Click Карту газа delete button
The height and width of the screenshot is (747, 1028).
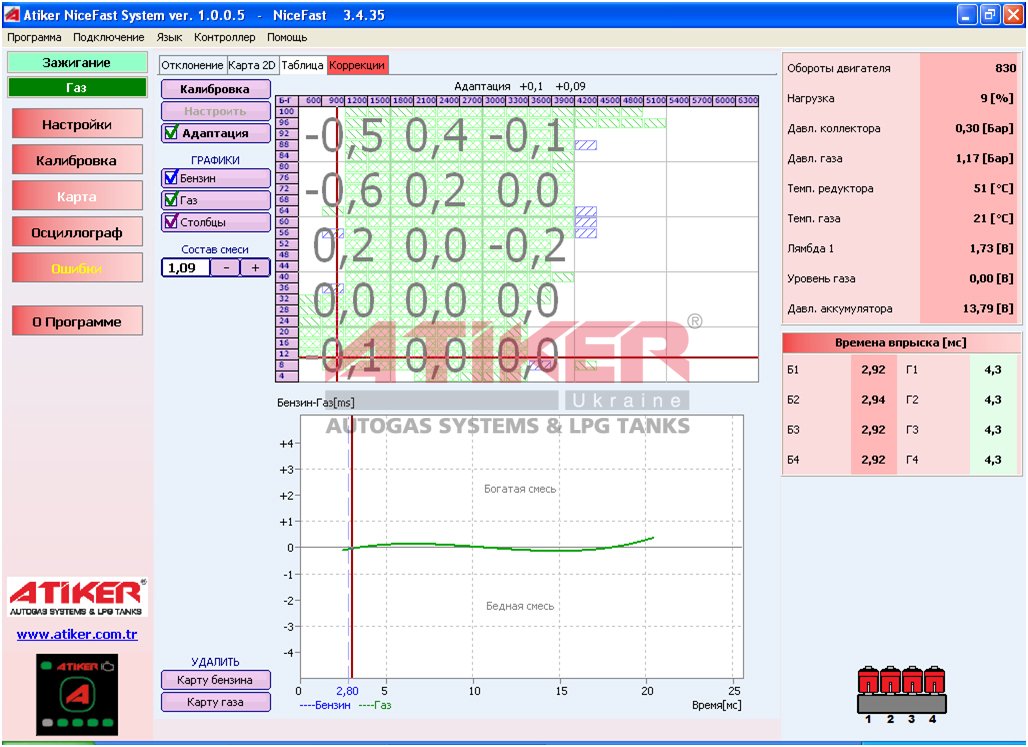[x=216, y=702]
